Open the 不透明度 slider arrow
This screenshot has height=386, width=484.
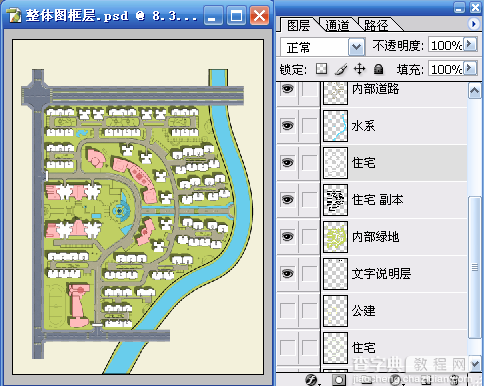pyautogui.click(x=470, y=44)
